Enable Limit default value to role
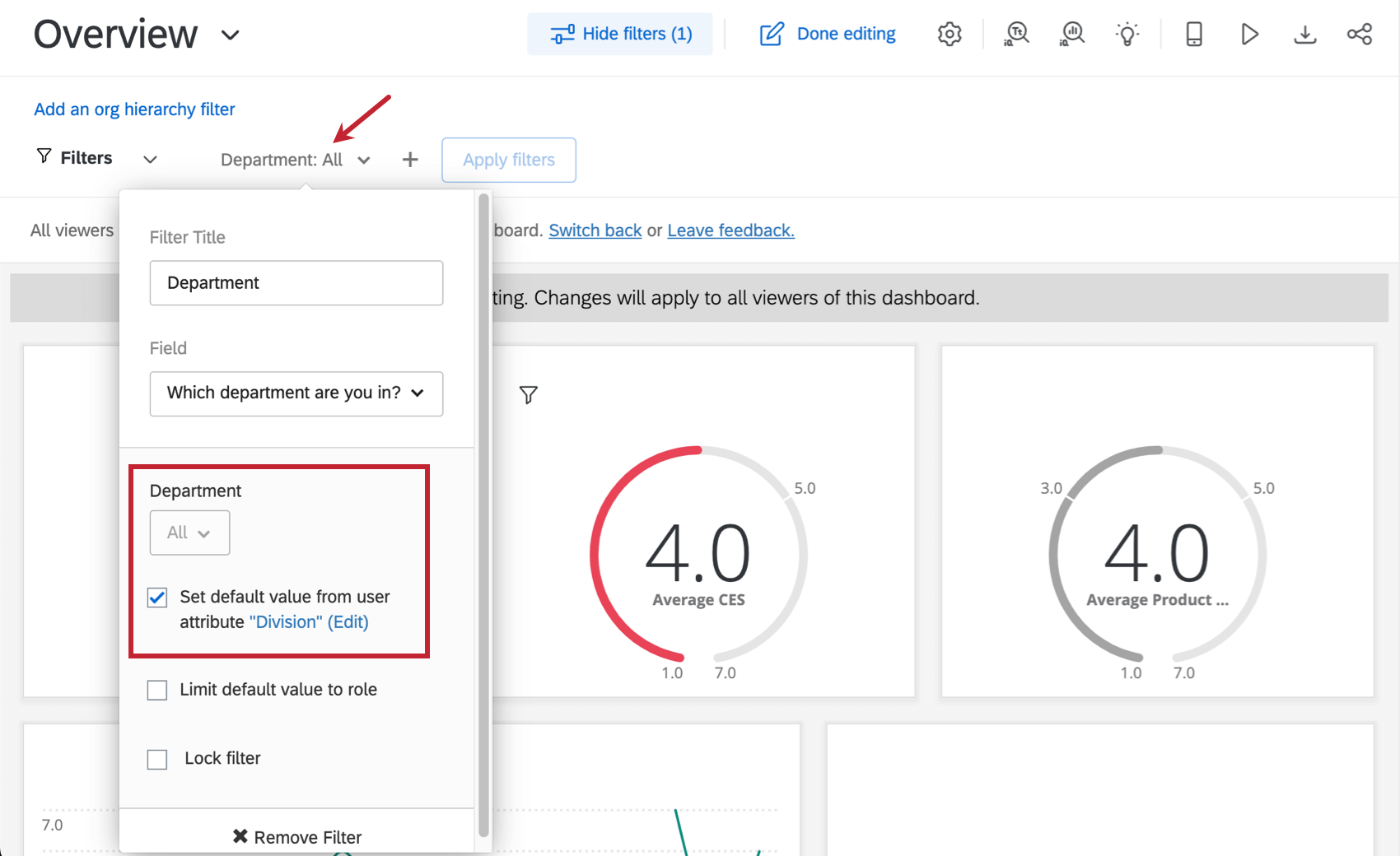 point(157,690)
